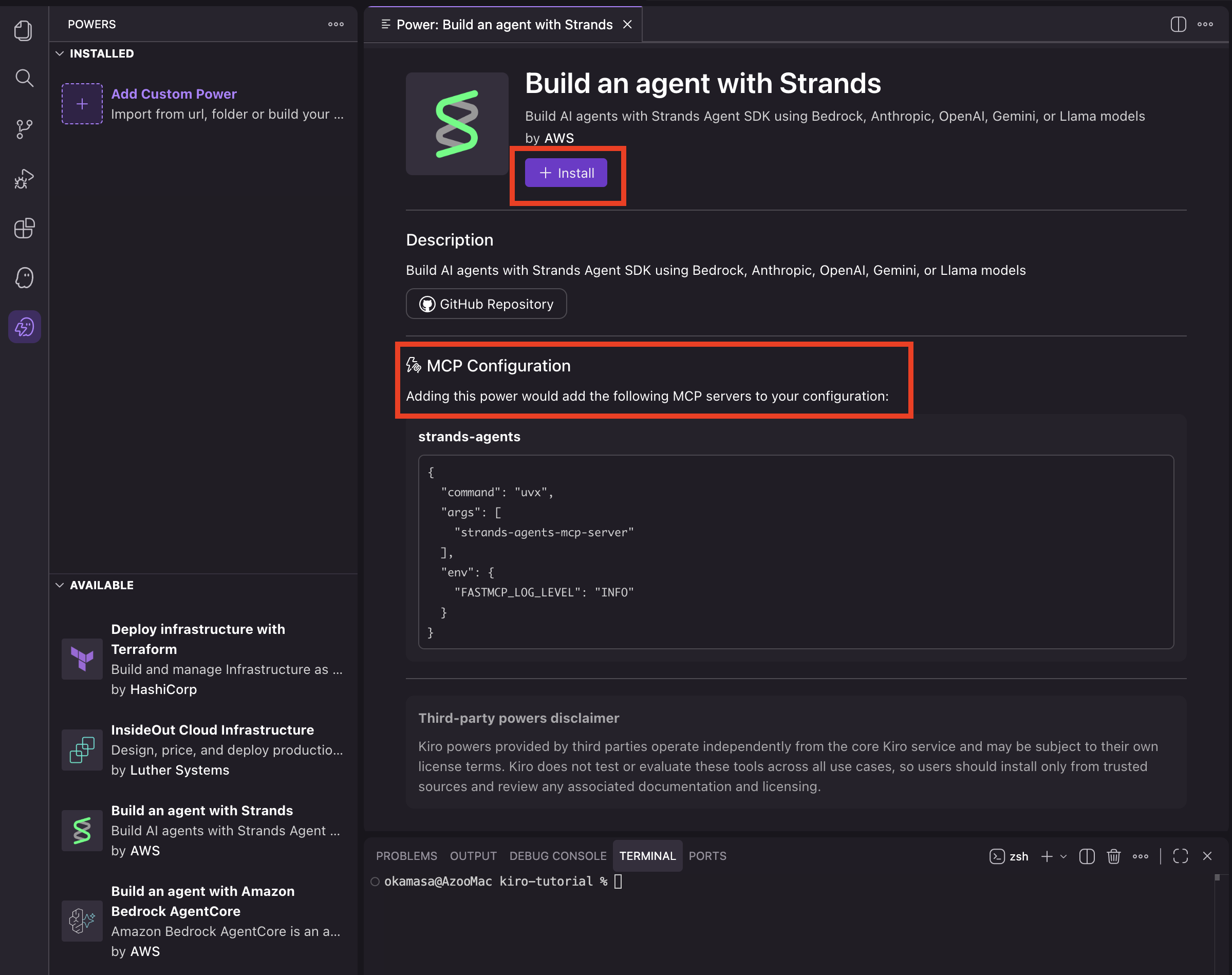Collapse the INSTALLED section
The width and height of the screenshot is (1232, 975).
(x=60, y=53)
